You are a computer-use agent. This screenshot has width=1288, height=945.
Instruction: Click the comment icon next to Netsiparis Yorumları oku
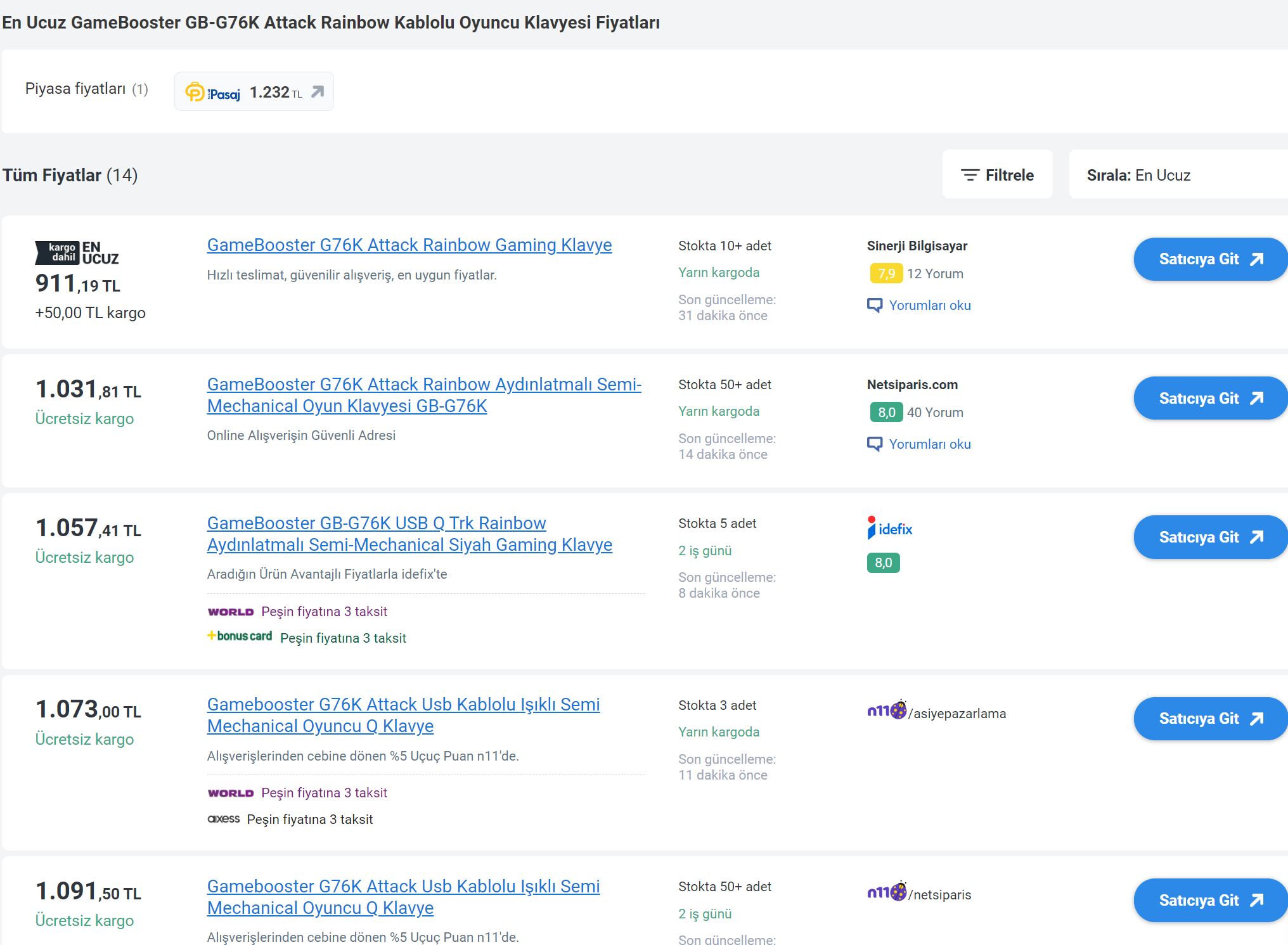tap(875, 444)
